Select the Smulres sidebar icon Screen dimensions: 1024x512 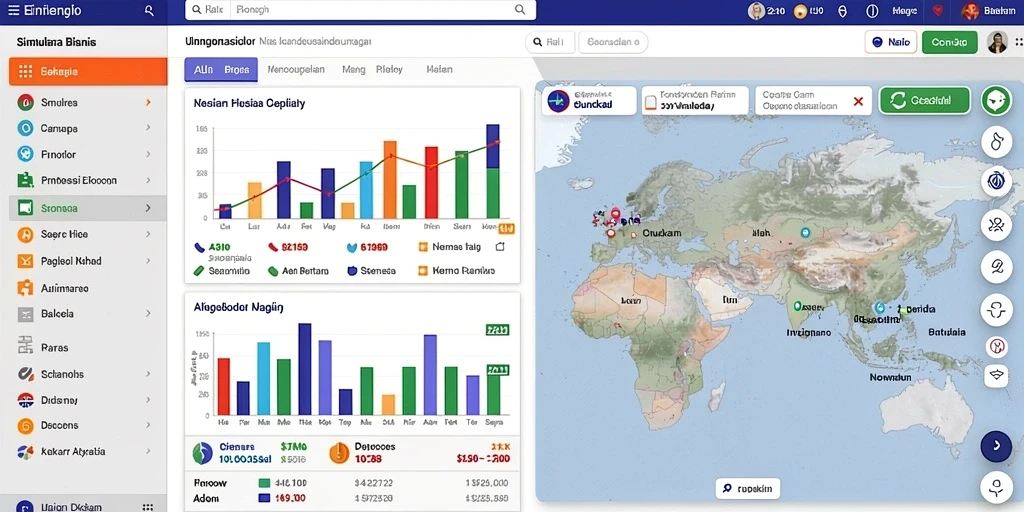[x=25, y=103]
